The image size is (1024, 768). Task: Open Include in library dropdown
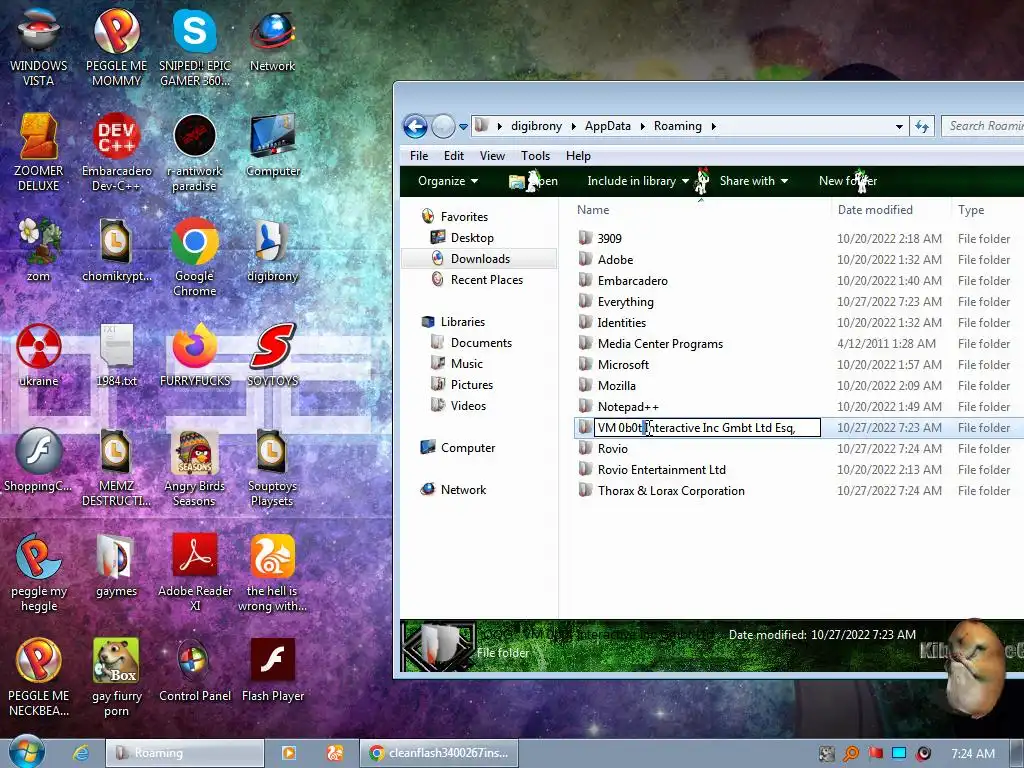click(x=638, y=181)
